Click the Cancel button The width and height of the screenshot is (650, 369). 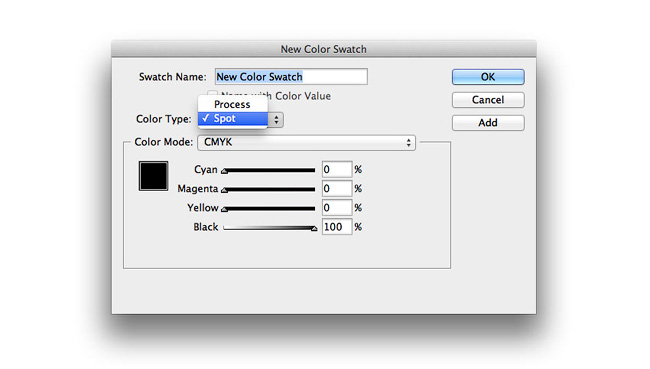click(488, 100)
